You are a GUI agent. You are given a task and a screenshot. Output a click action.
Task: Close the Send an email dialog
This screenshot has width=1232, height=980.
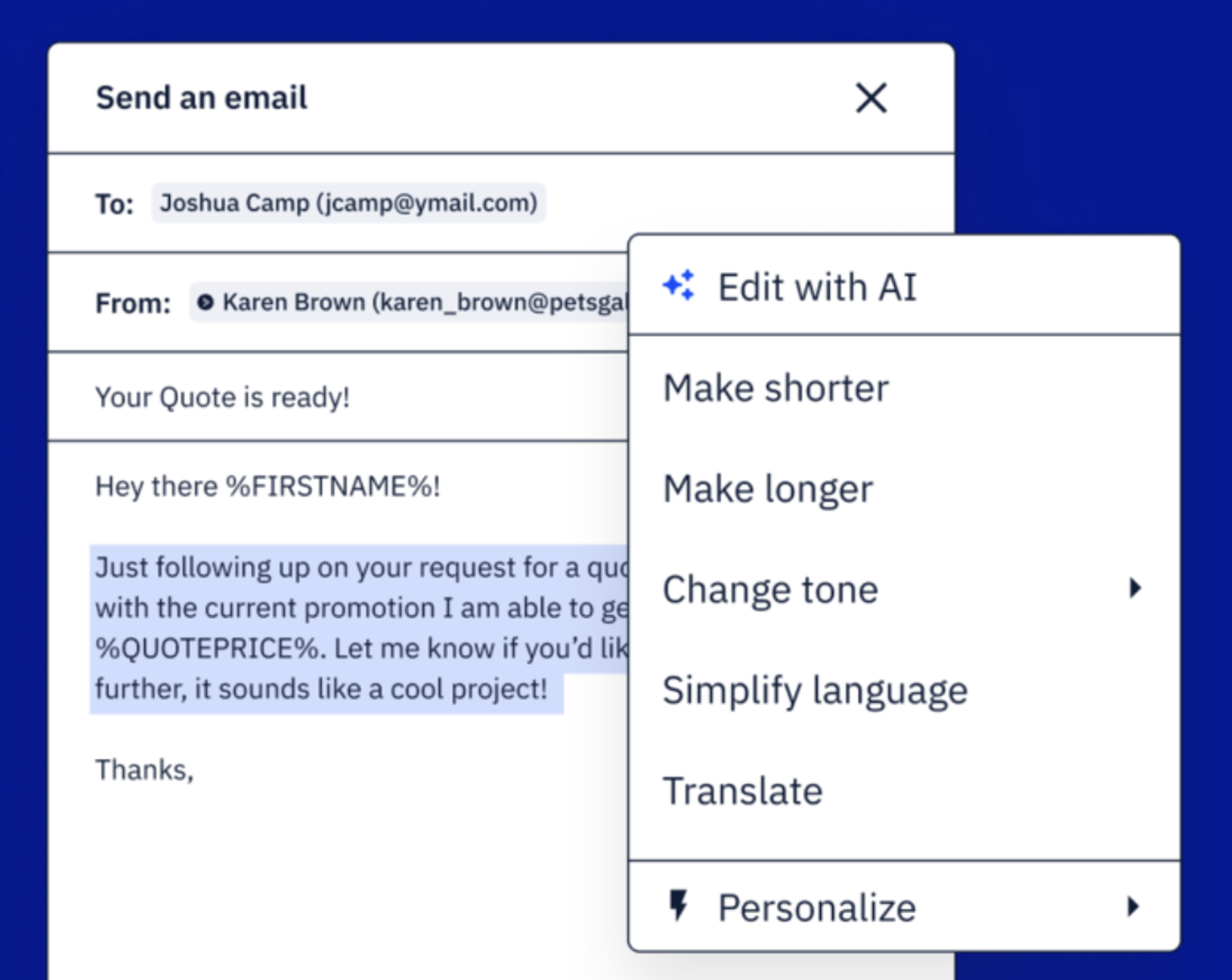coord(871,99)
